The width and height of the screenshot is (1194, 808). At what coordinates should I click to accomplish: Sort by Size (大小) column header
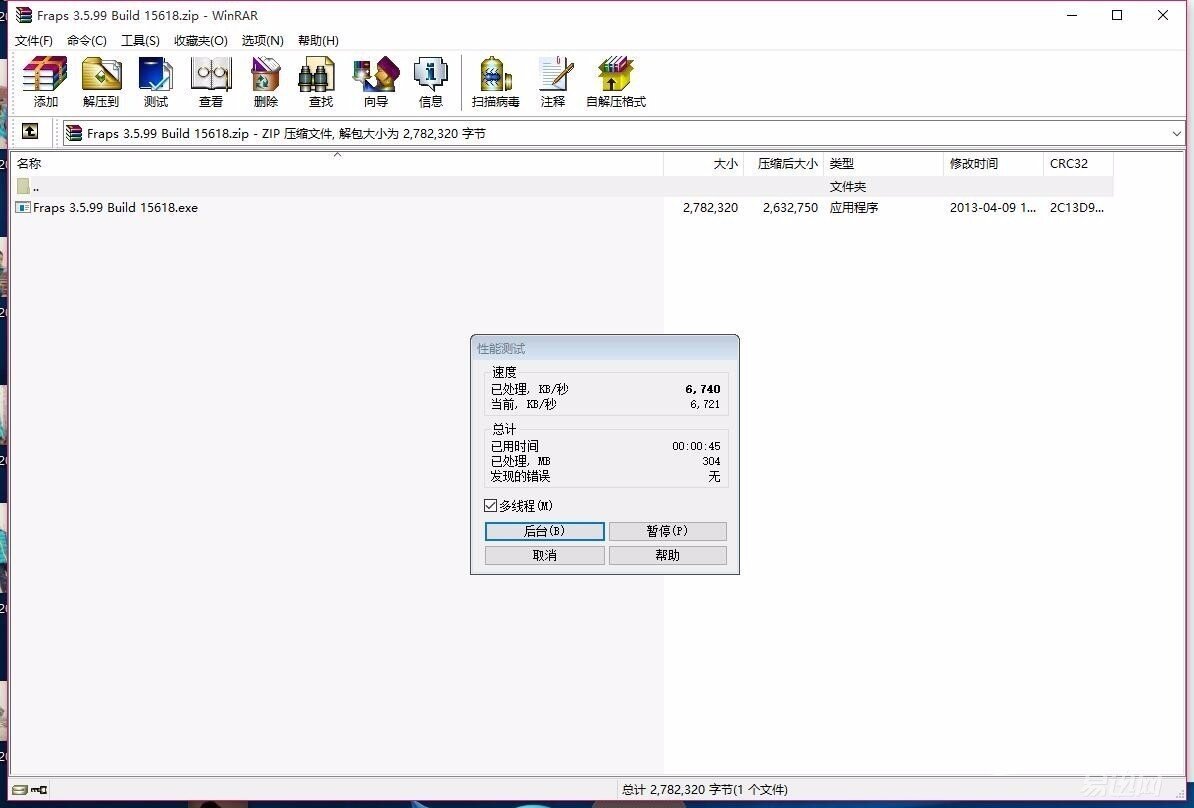[704, 164]
